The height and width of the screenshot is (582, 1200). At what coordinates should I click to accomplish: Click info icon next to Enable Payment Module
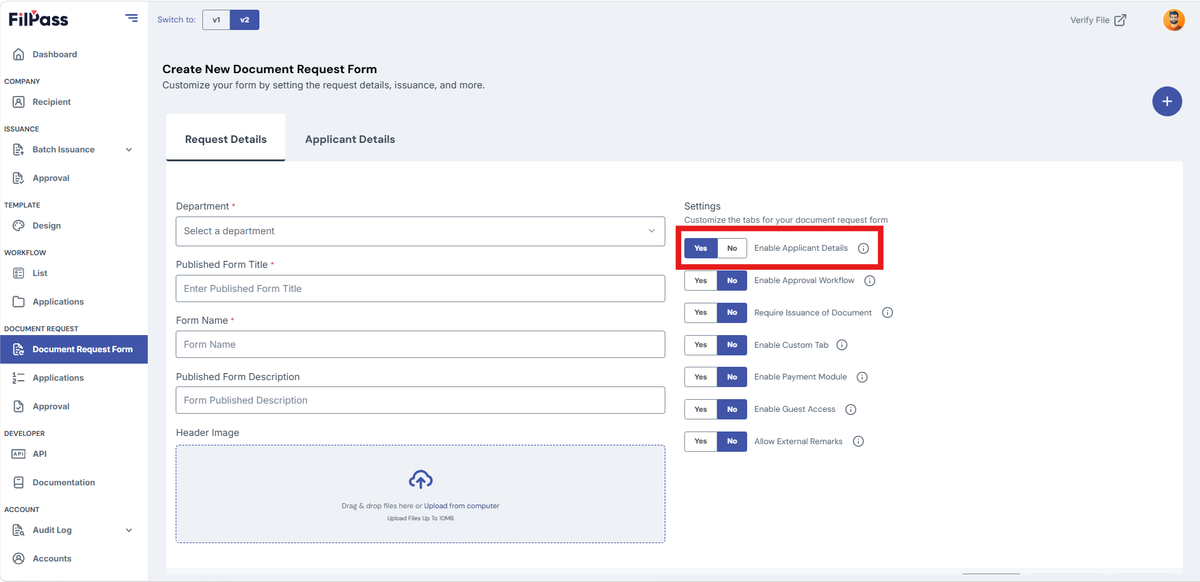862,377
